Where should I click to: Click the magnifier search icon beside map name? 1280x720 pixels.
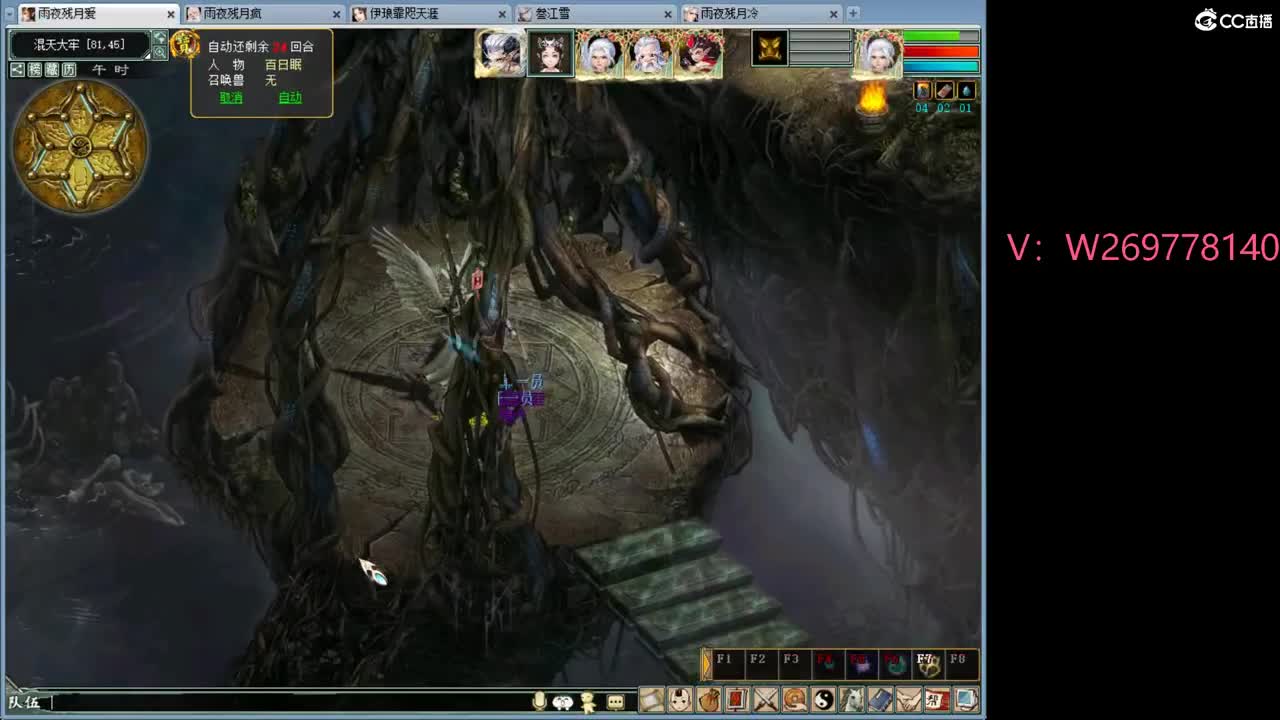pos(159,52)
